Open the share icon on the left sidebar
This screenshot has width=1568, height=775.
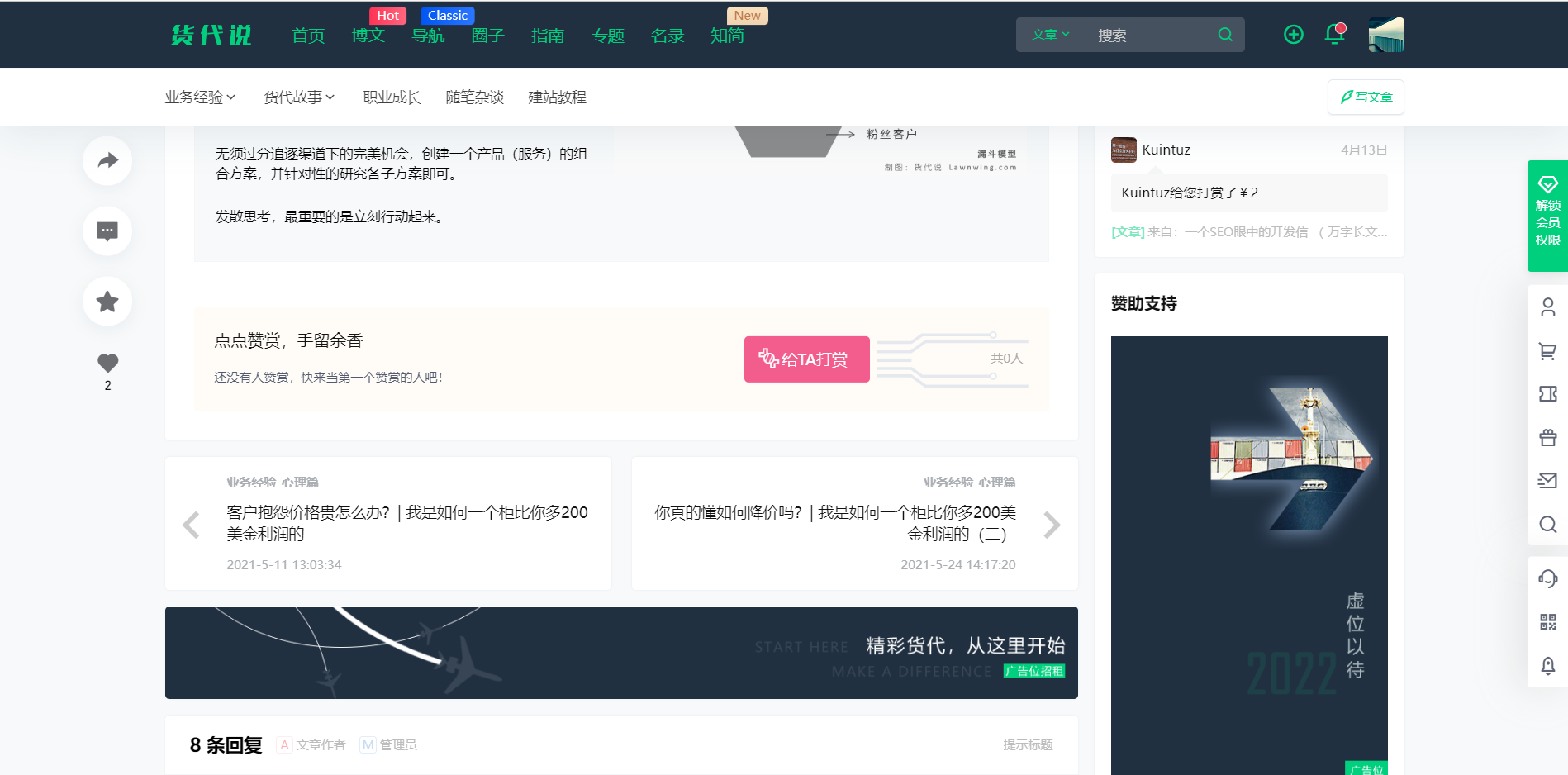[107, 160]
